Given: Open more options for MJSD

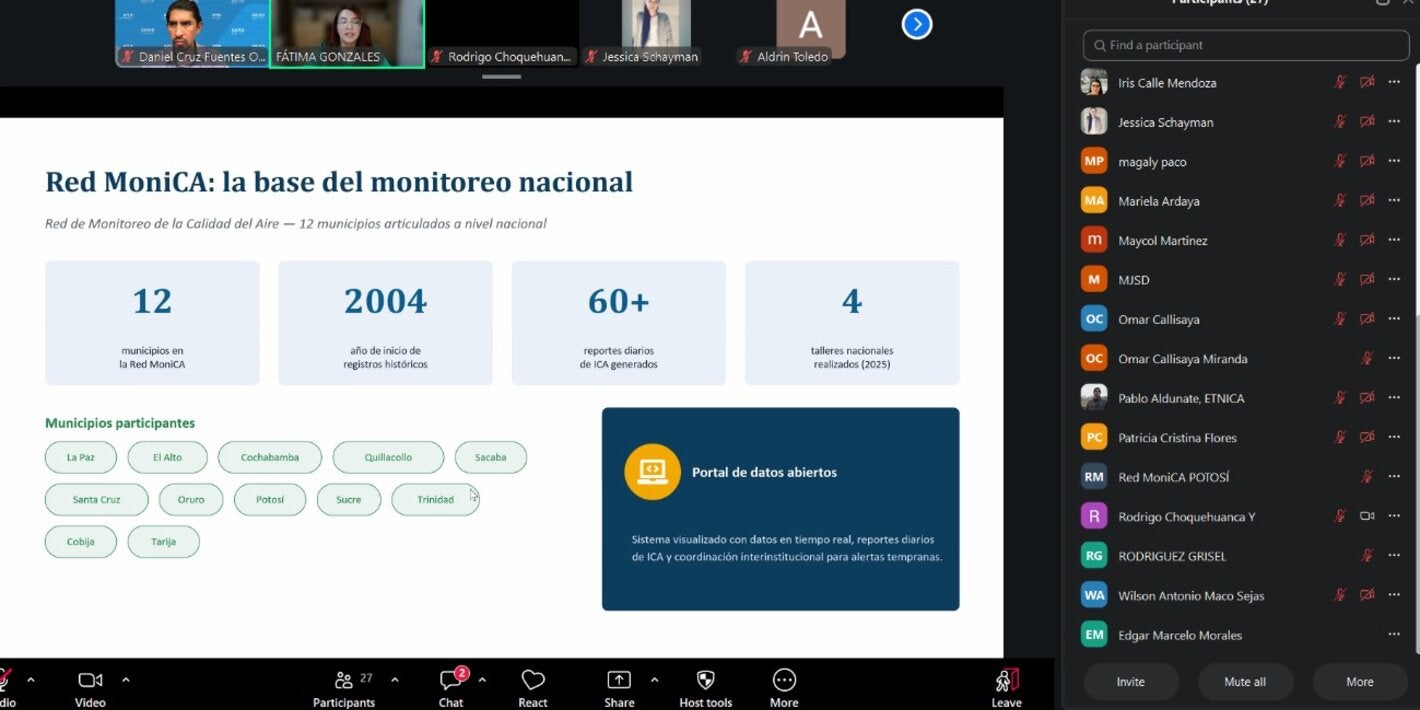Looking at the screenshot, I should pos(1394,279).
